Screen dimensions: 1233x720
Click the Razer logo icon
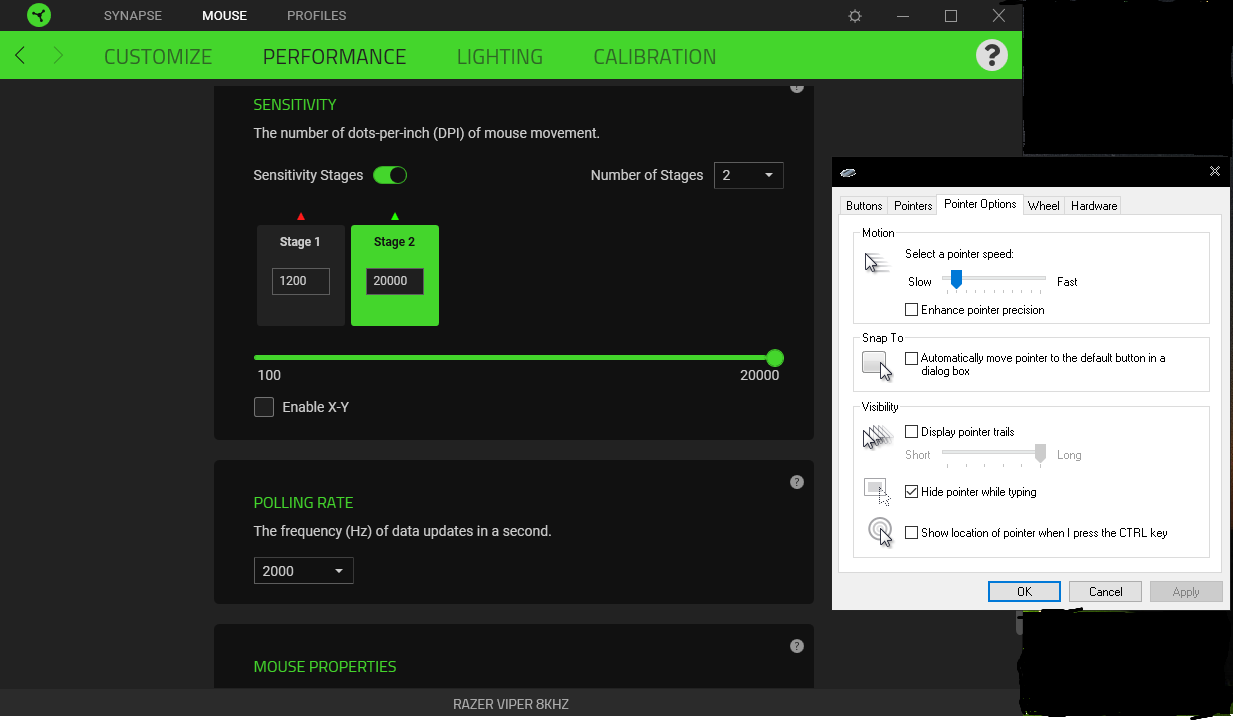tap(39, 16)
